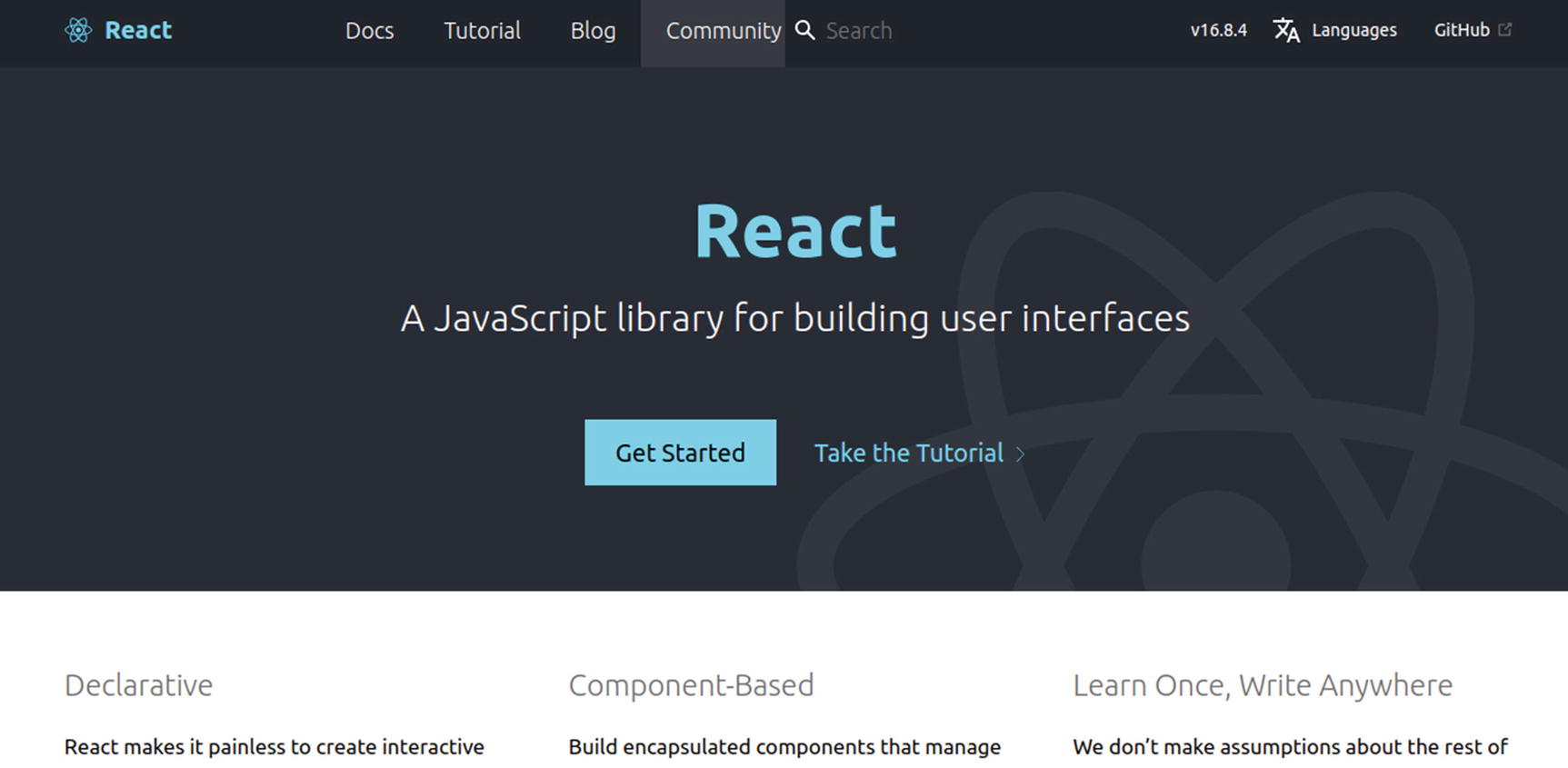This screenshot has width=1568, height=768.
Task: Open the Blog navigation item
Action: 593,31
